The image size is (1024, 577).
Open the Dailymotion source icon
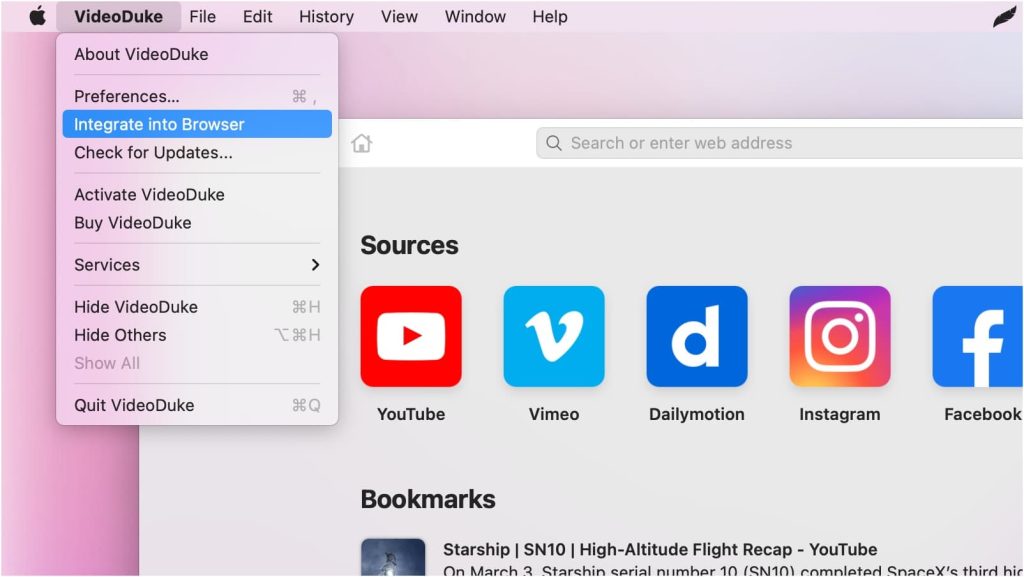click(x=697, y=337)
